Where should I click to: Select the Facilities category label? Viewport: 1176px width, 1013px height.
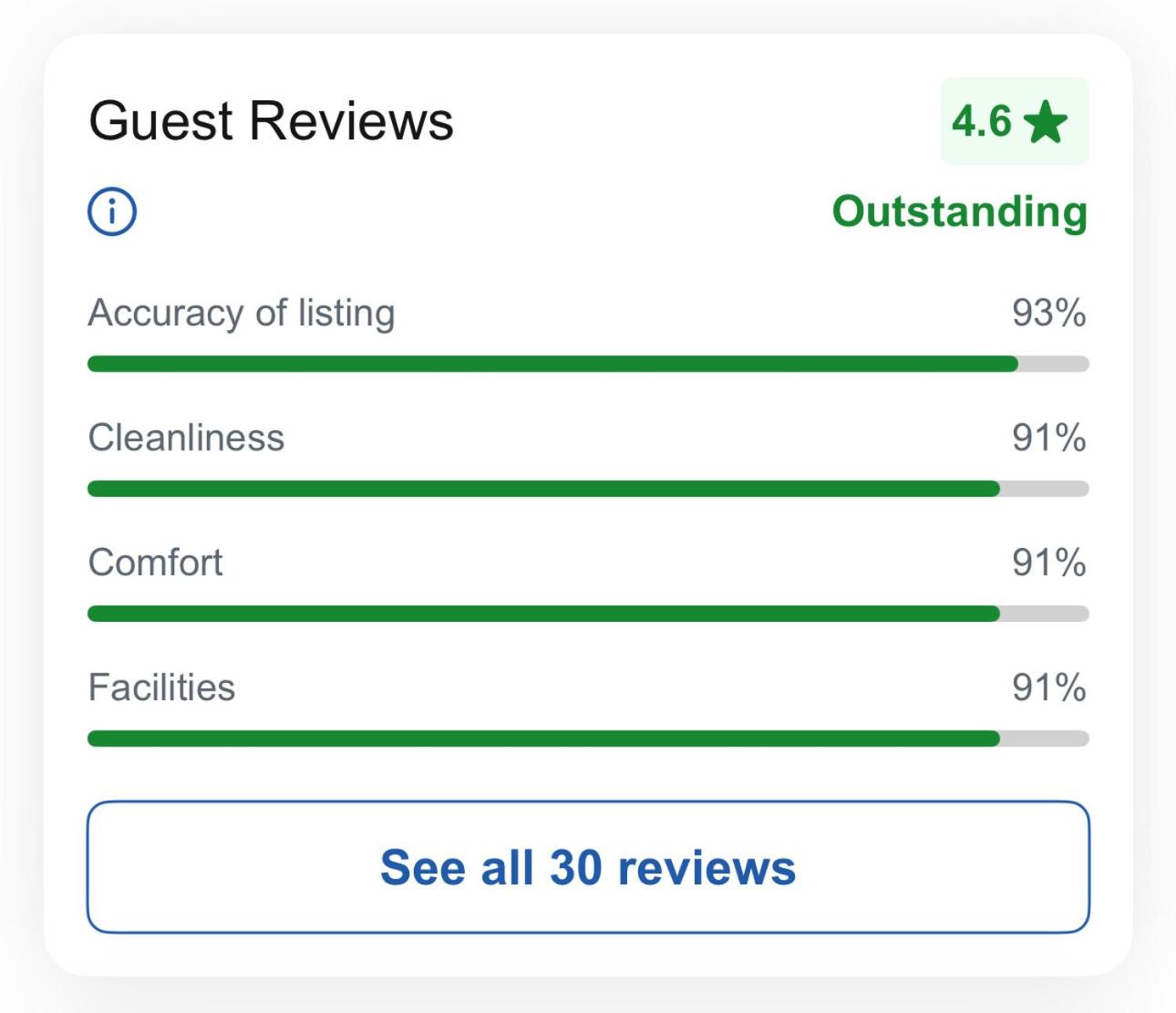click(161, 687)
